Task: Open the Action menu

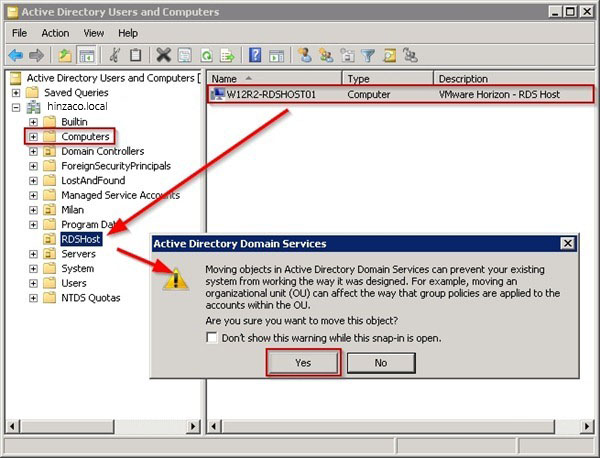Action: point(55,33)
